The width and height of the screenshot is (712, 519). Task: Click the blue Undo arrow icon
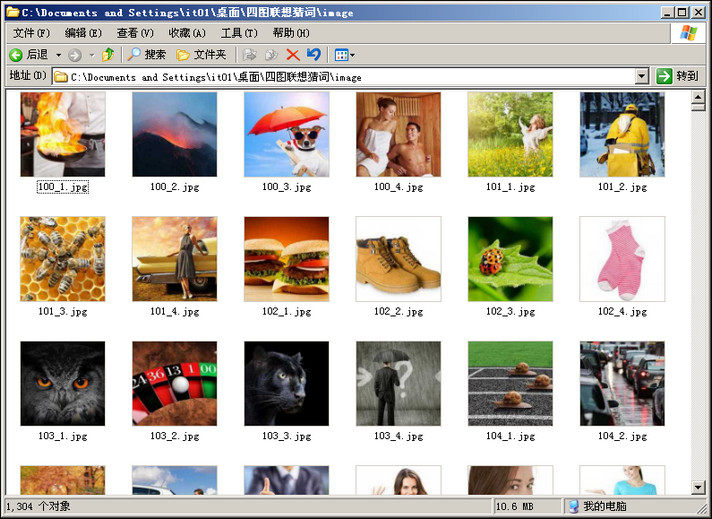click(314, 55)
